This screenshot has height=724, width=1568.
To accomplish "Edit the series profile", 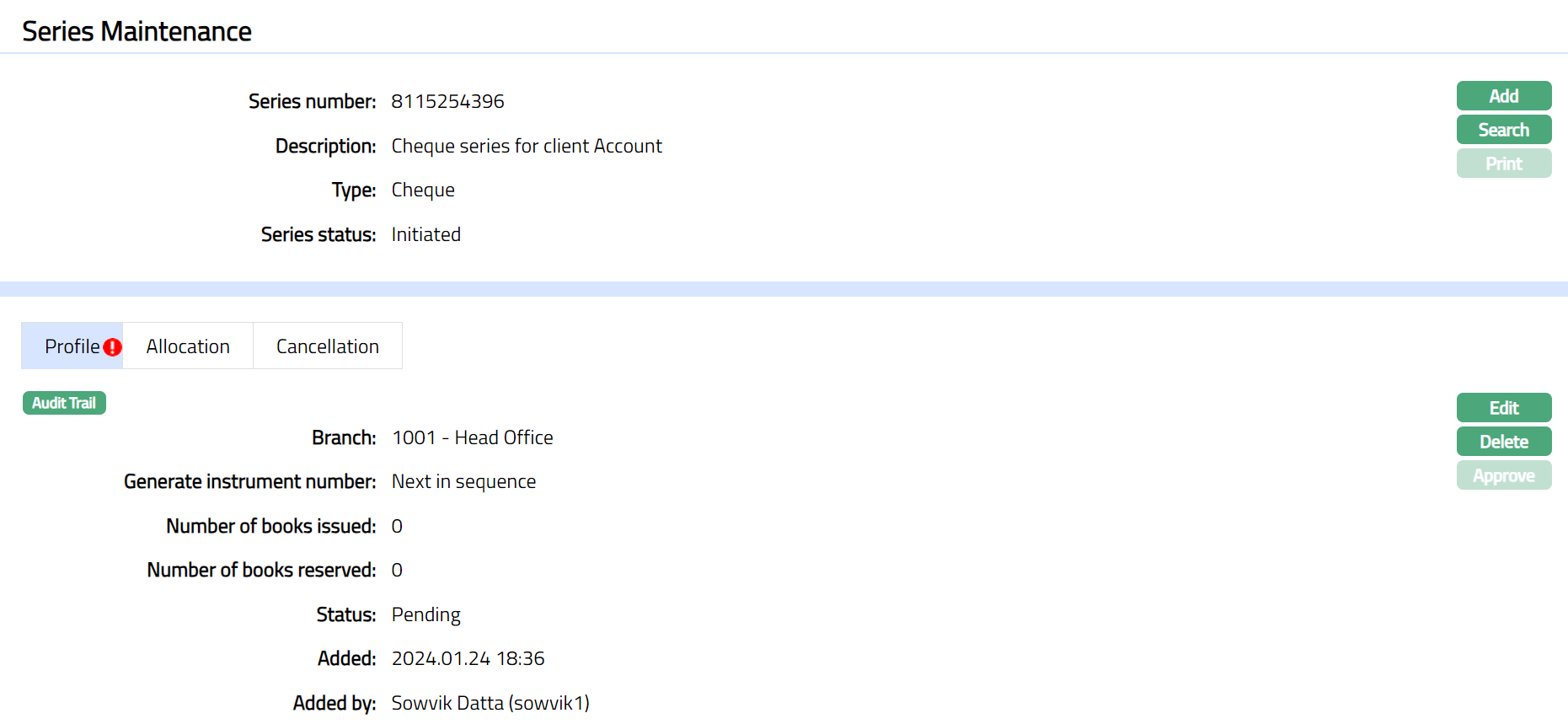I will pyautogui.click(x=1503, y=408).
